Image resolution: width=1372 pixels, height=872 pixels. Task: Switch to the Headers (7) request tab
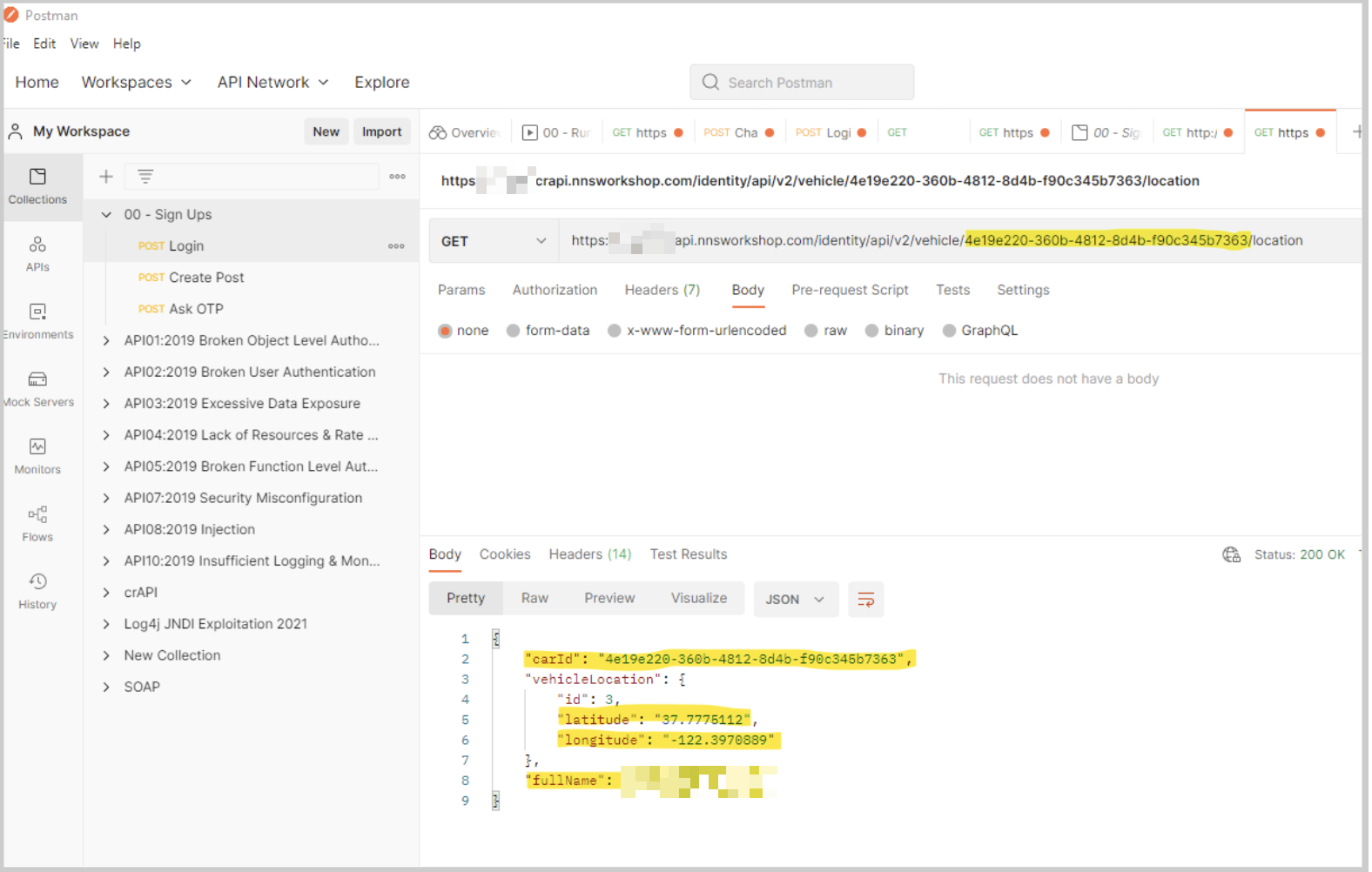pyautogui.click(x=662, y=290)
